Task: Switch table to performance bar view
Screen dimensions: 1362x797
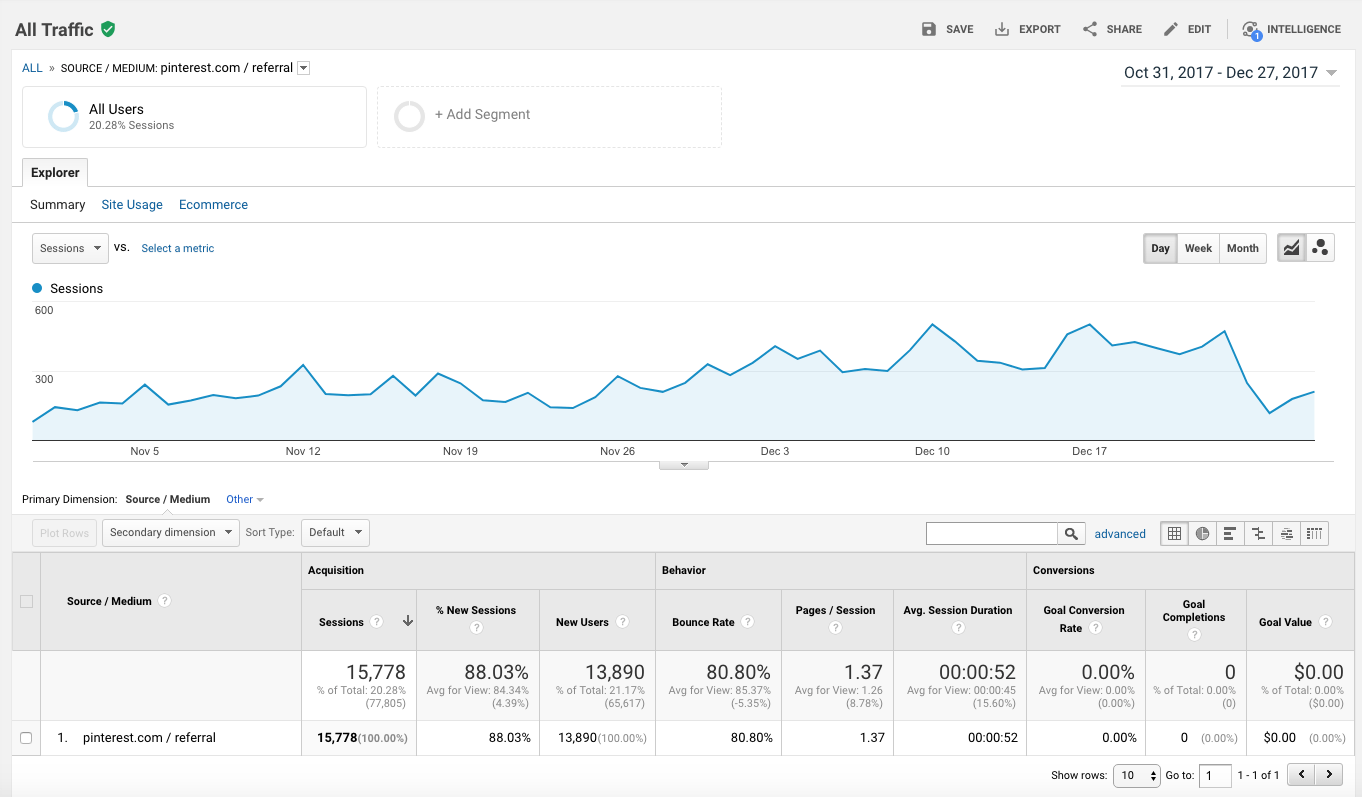Action: coord(1230,534)
